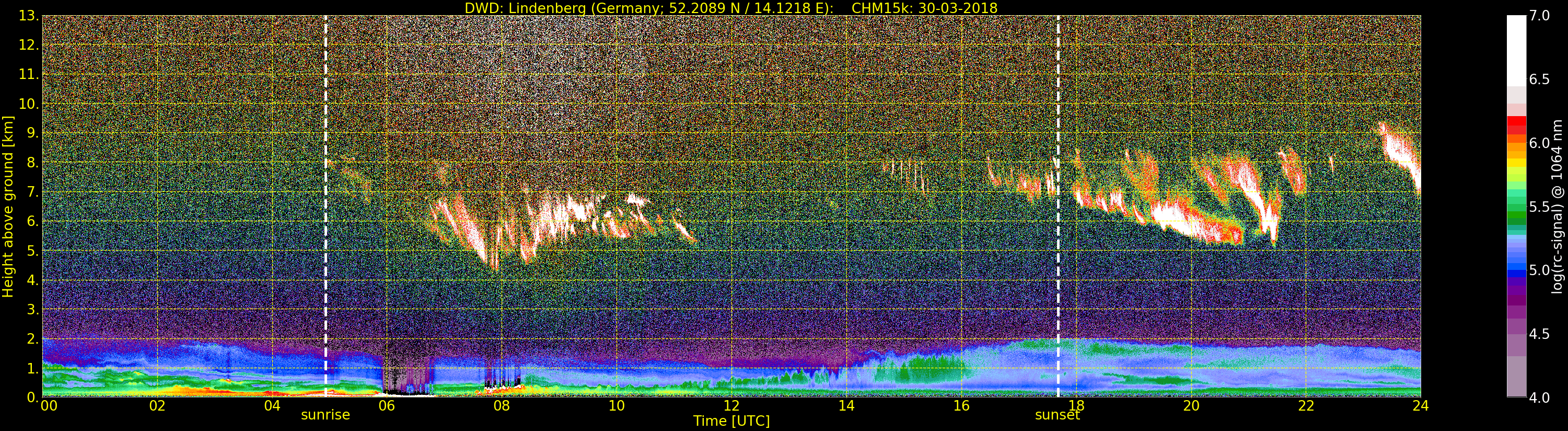Image resolution: width=1568 pixels, height=431 pixels.
Task: Click the '11.' height axis tick
Action: click(x=29, y=74)
